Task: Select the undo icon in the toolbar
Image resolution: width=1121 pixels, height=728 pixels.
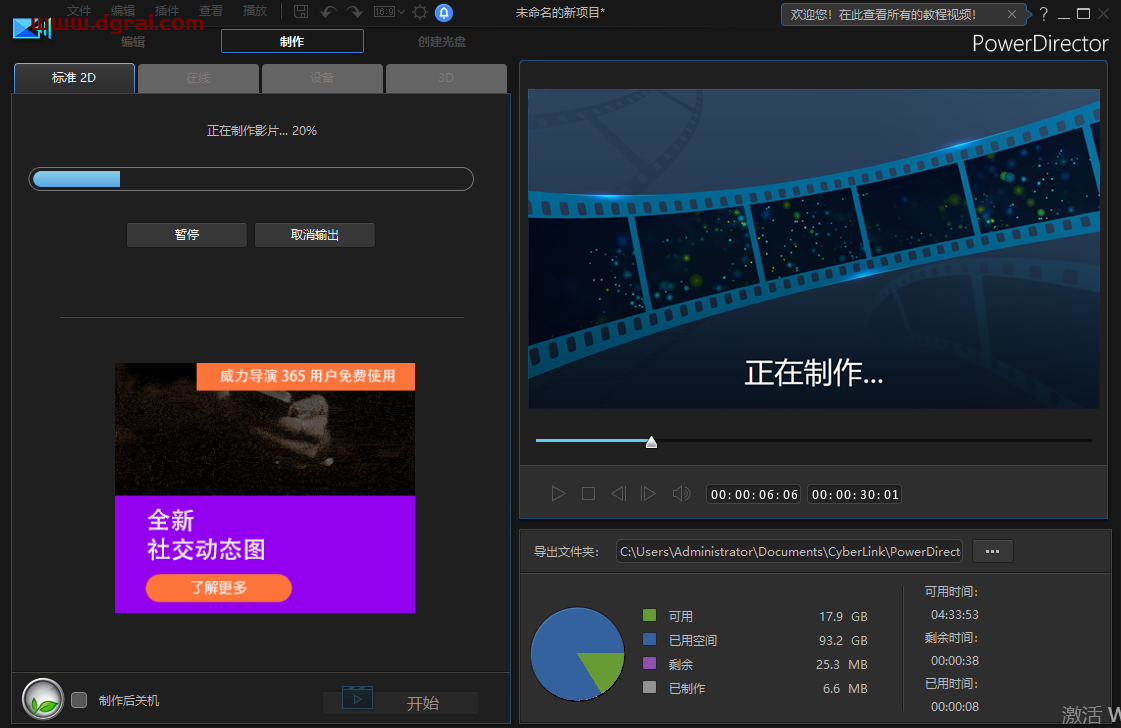Action: (x=328, y=11)
